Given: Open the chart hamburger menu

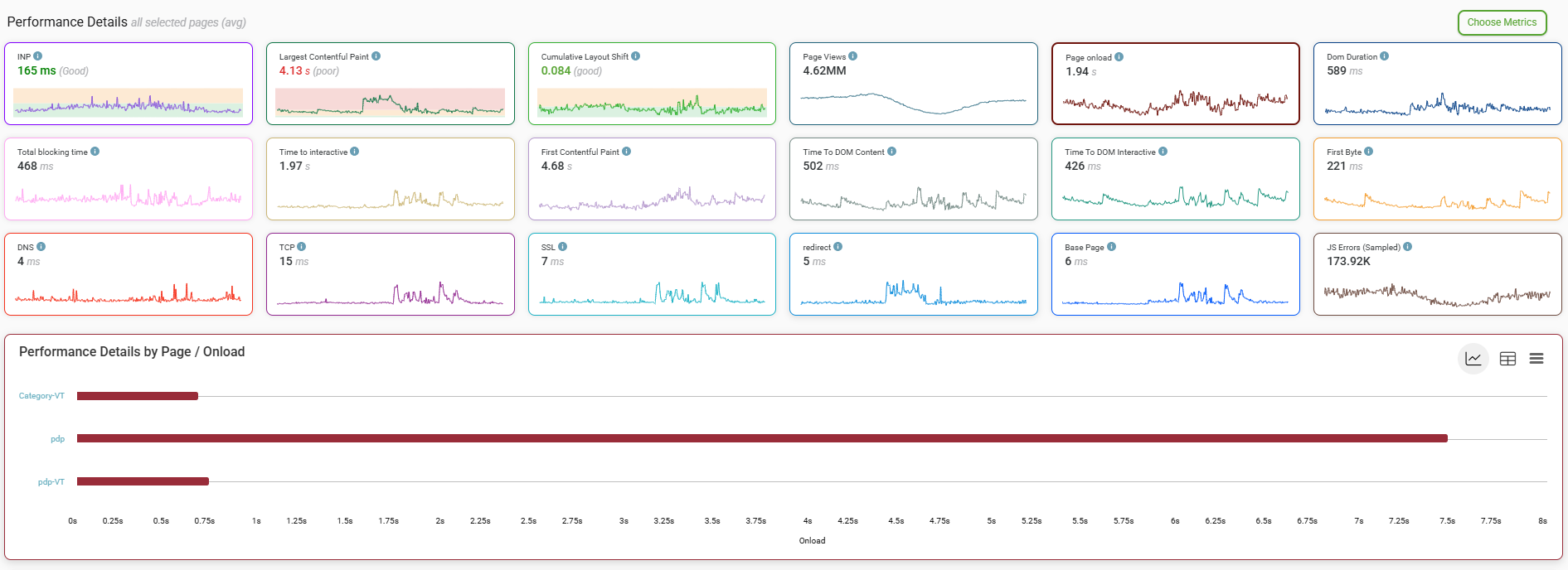Looking at the screenshot, I should [x=1536, y=359].
